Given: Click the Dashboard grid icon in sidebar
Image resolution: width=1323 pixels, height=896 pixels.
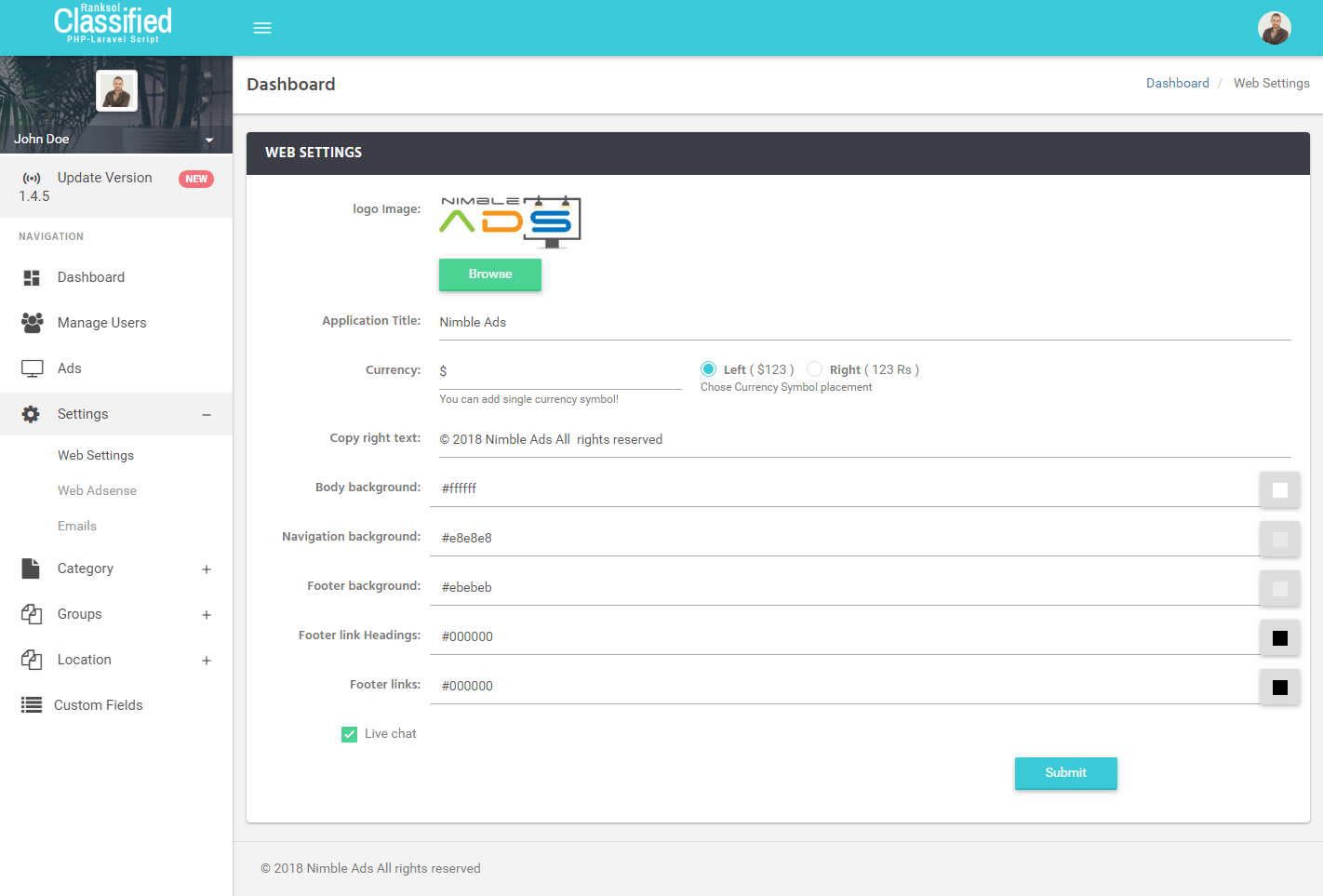Looking at the screenshot, I should pyautogui.click(x=32, y=277).
